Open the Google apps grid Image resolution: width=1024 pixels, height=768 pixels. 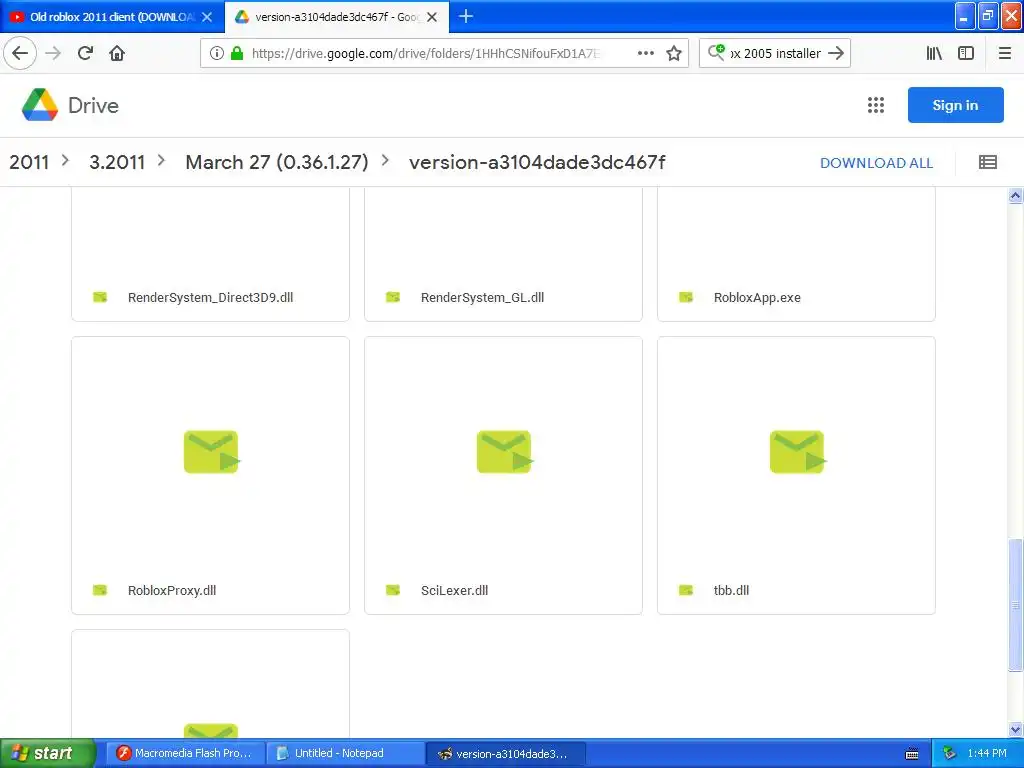coord(876,105)
